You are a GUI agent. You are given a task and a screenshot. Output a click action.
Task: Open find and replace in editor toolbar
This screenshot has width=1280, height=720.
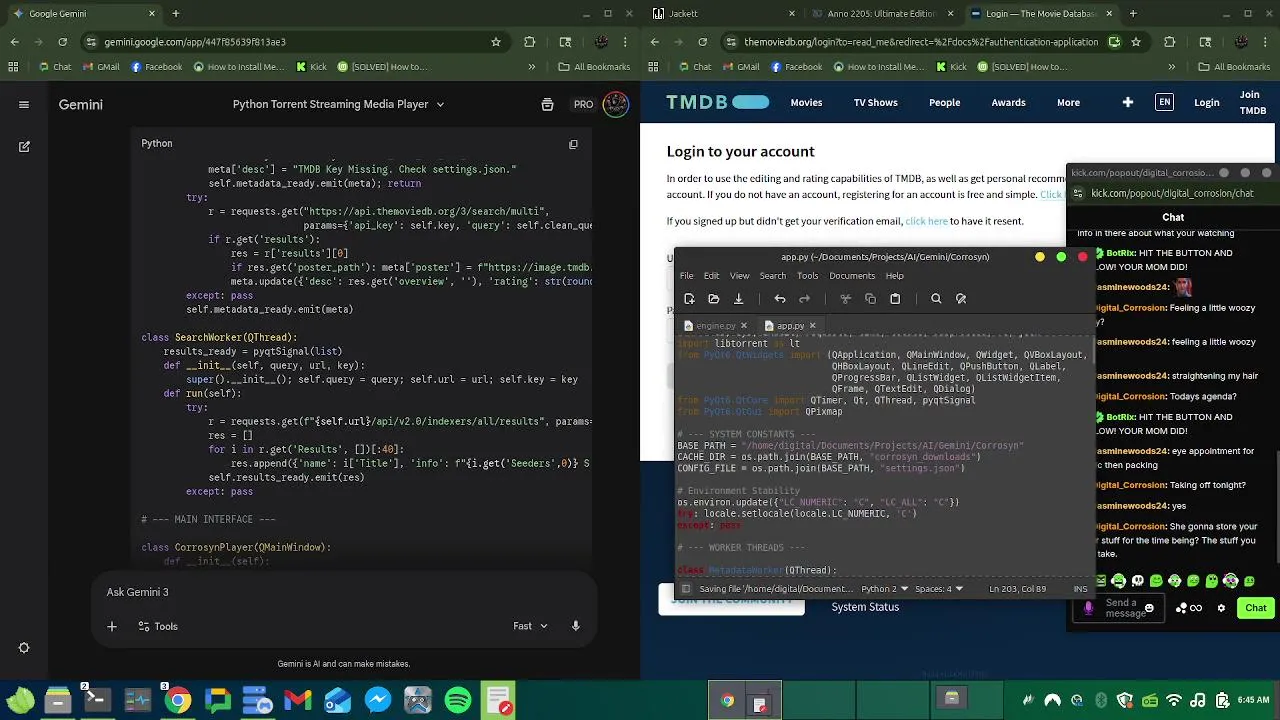click(x=961, y=299)
